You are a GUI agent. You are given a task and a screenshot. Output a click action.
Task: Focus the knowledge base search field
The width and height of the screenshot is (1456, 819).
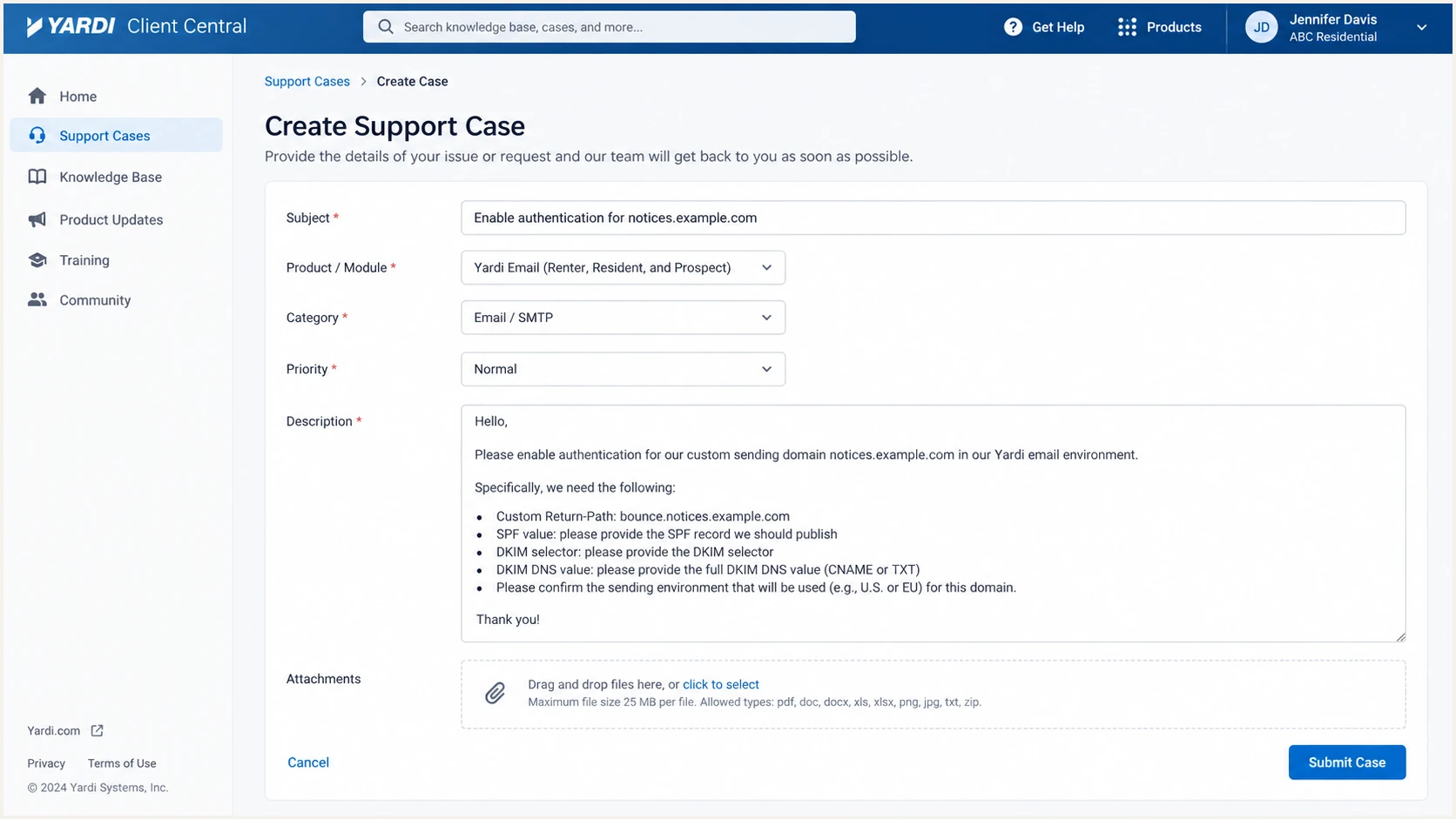coord(610,27)
